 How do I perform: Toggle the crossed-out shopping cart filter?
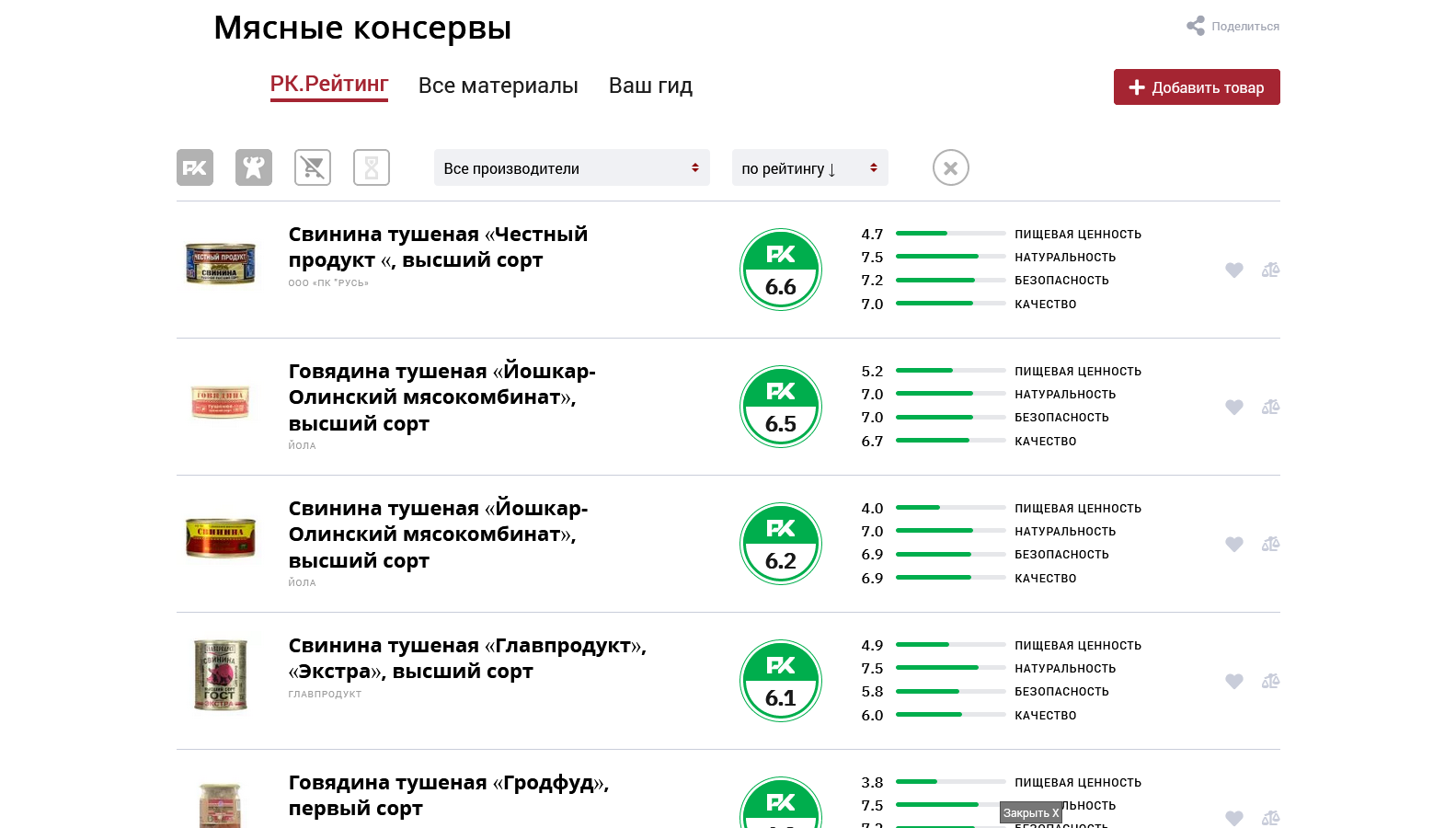(x=313, y=167)
